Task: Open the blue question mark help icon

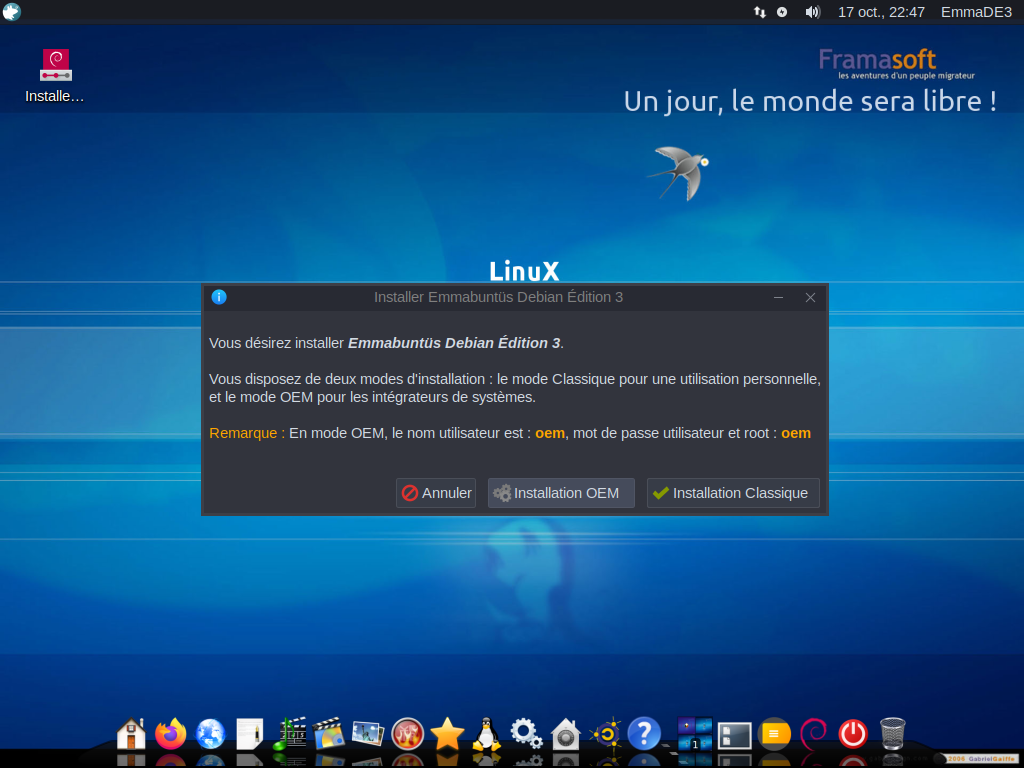Action: (x=644, y=734)
